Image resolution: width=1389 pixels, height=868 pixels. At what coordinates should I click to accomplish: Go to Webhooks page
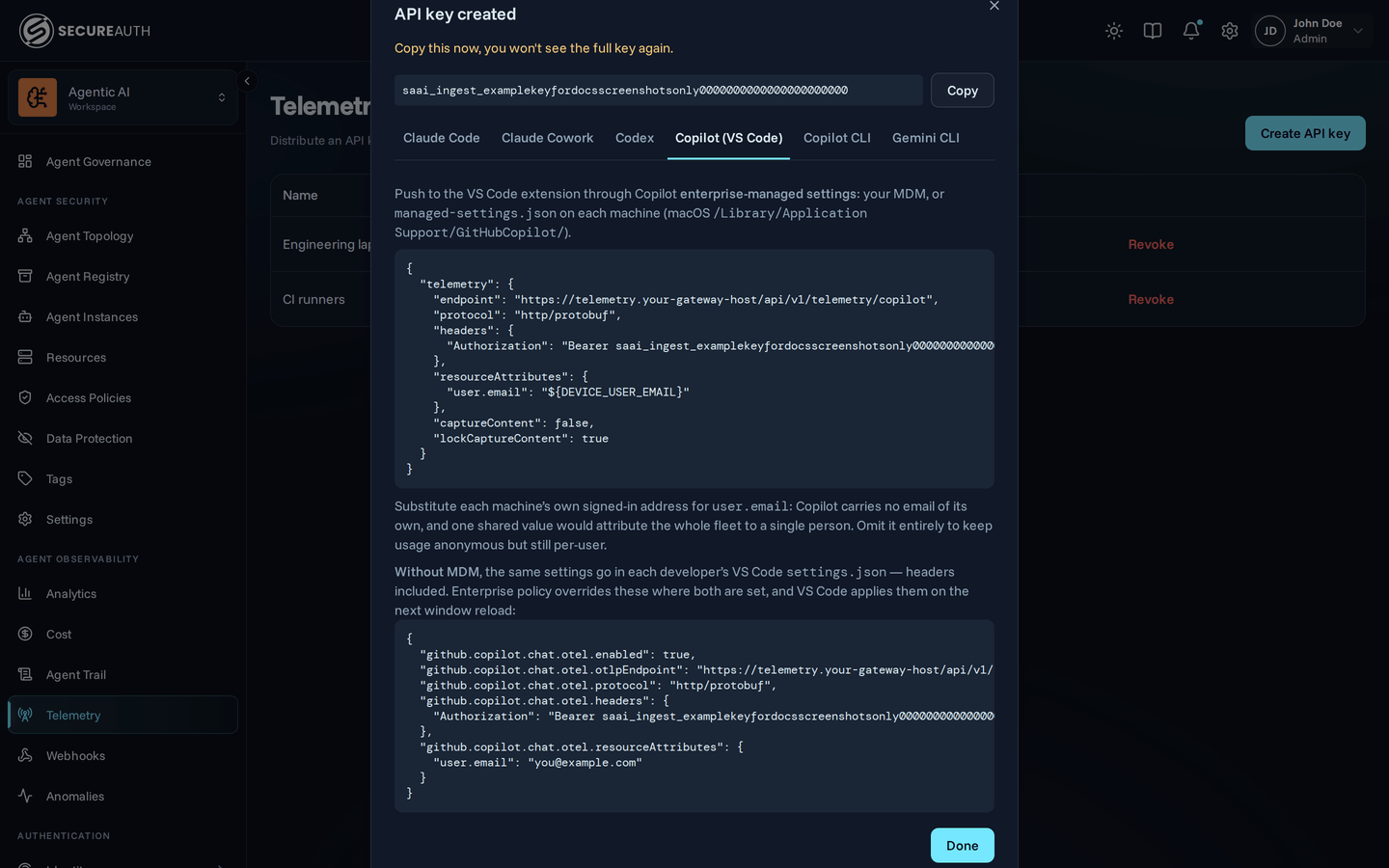(x=75, y=756)
